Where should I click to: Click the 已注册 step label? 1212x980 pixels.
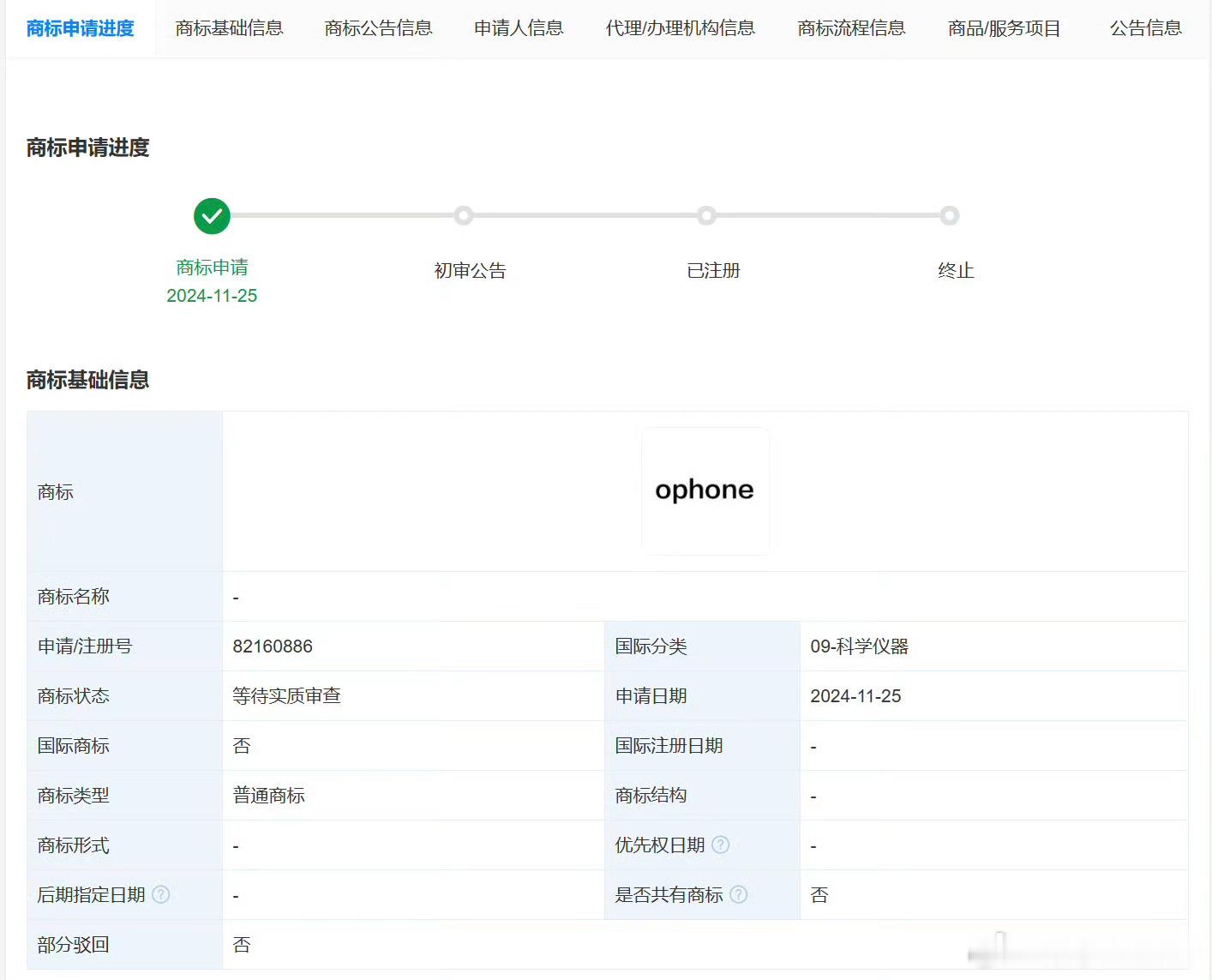tap(713, 271)
